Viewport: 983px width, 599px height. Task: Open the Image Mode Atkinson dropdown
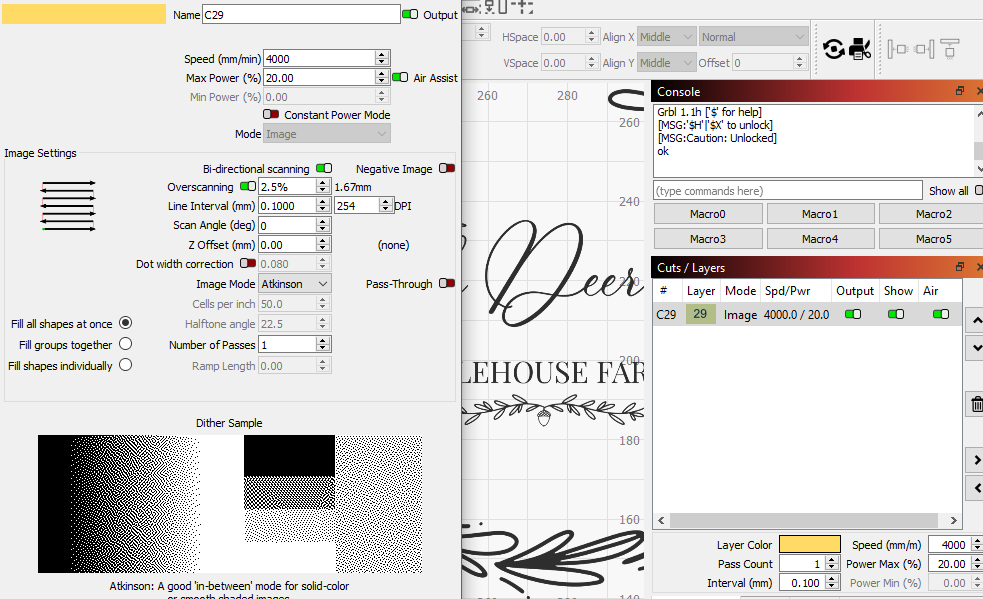pos(295,284)
